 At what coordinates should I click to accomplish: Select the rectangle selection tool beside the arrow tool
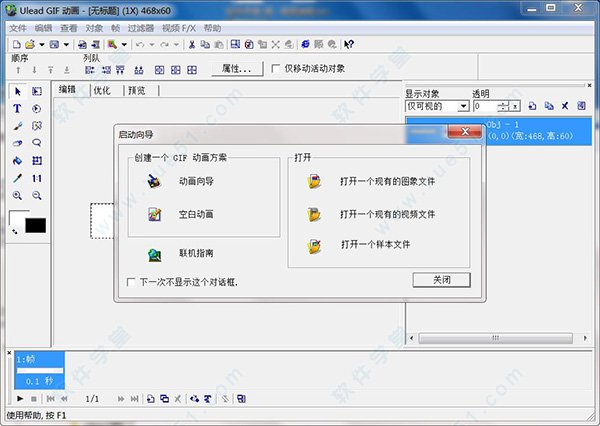click(37, 91)
